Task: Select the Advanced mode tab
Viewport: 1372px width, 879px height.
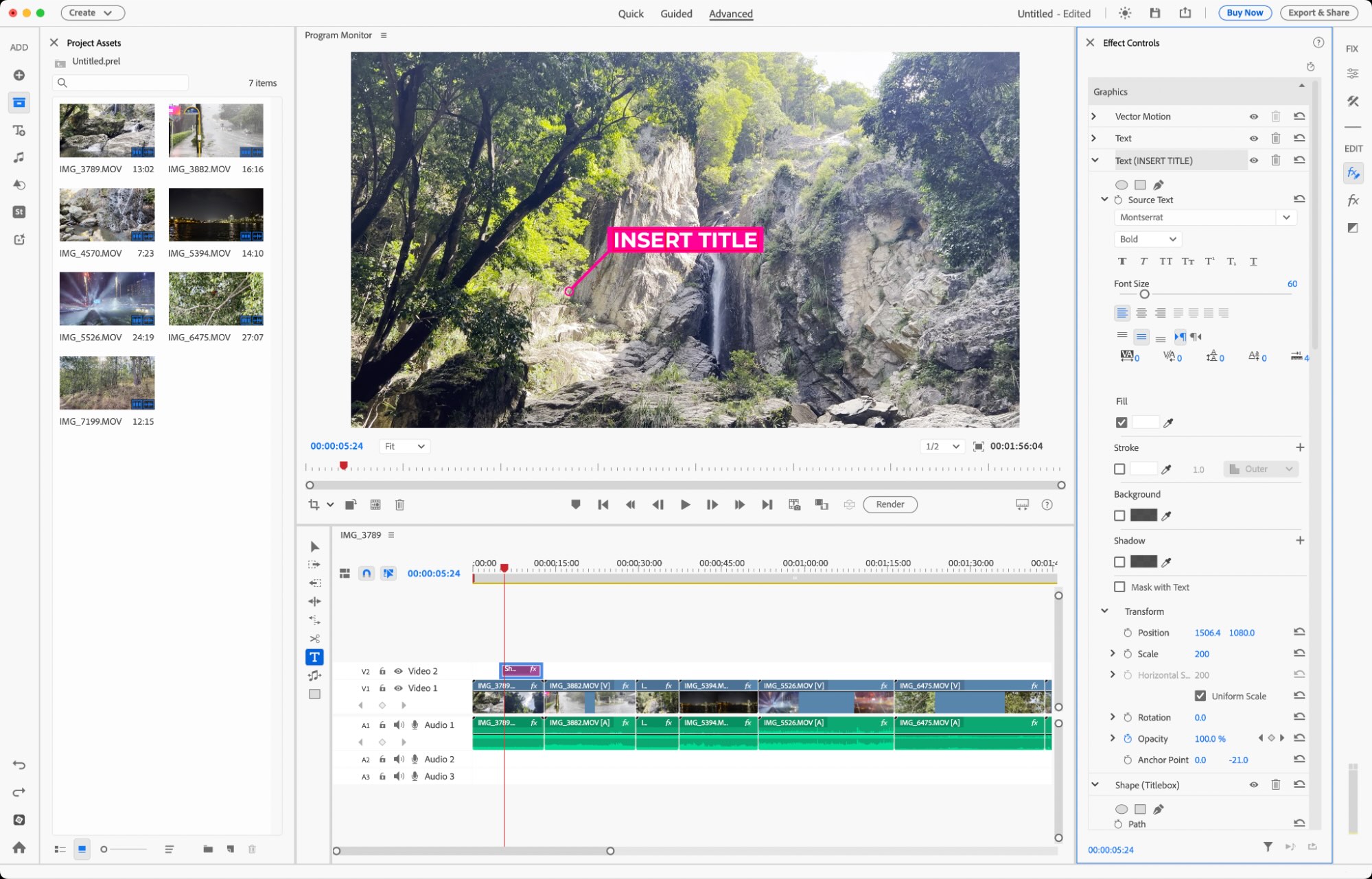Action: pos(731,14)
